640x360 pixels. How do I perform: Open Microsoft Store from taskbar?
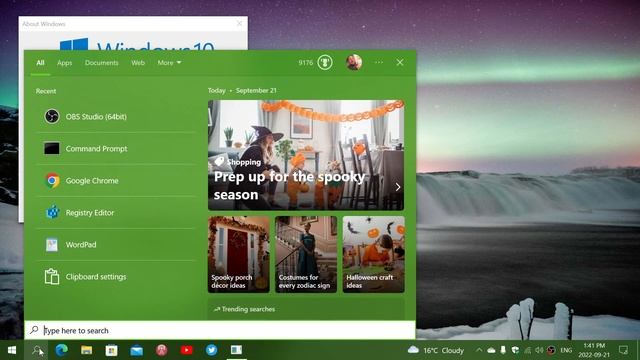pos(111,350)
